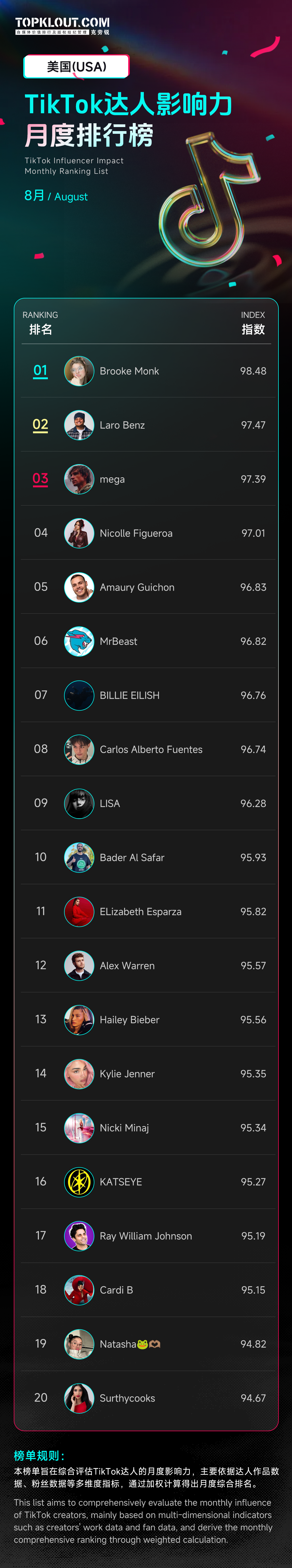Screen dimensions: 292x1568
Task: Click the KATSEYE yellow emblem avatar
Action: coord(79,1182)
